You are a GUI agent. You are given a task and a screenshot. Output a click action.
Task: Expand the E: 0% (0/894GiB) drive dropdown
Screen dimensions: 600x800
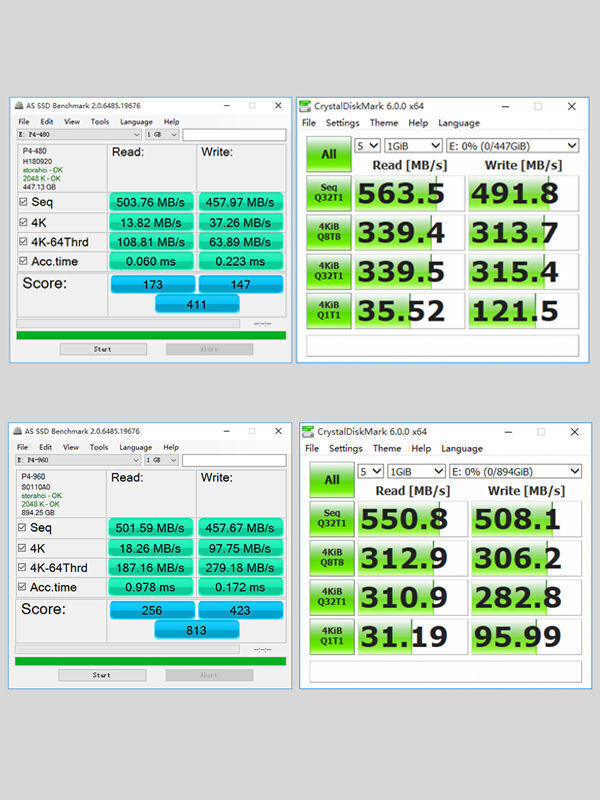(x=515, y=471)
